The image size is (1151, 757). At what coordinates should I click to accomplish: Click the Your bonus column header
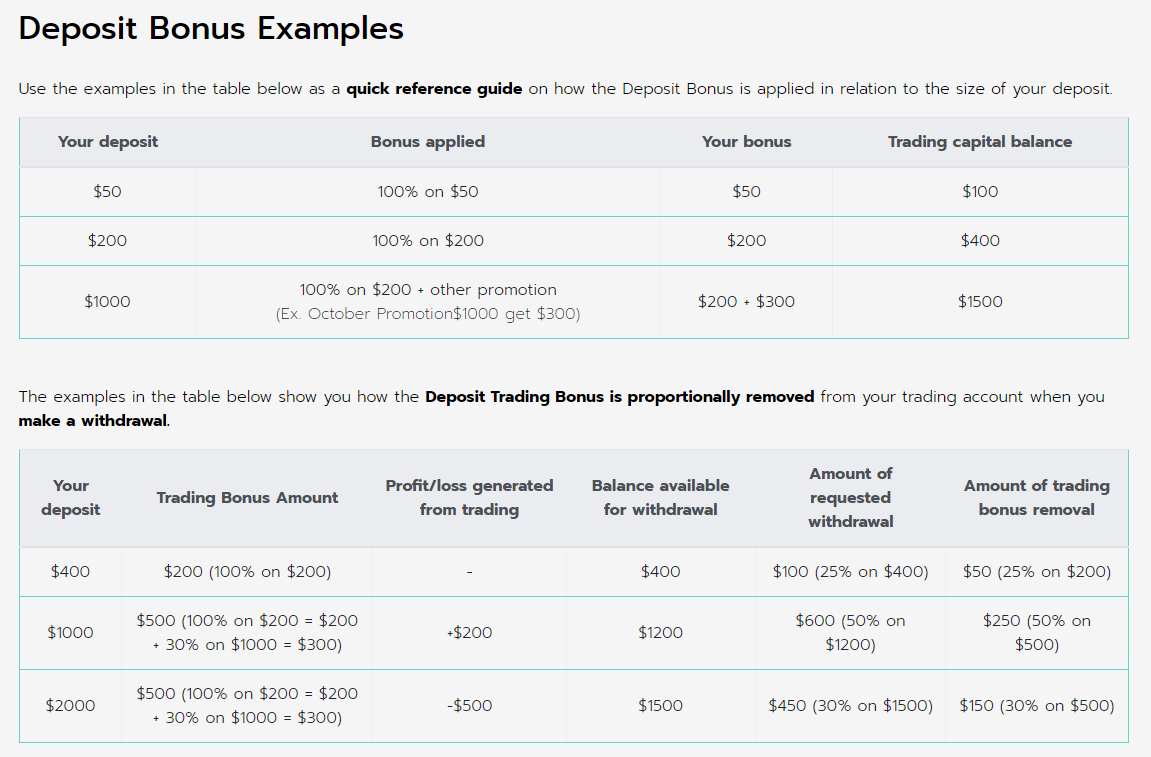[747, 142]
